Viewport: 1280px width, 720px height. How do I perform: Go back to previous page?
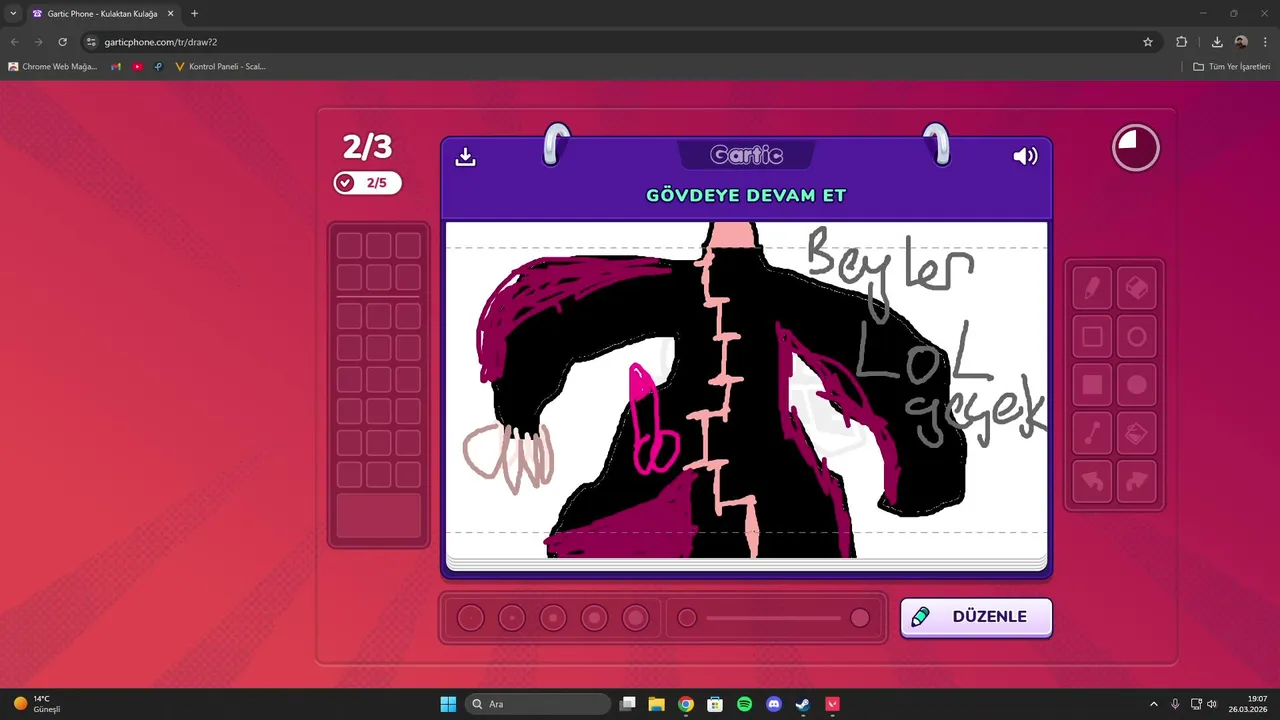14,42
